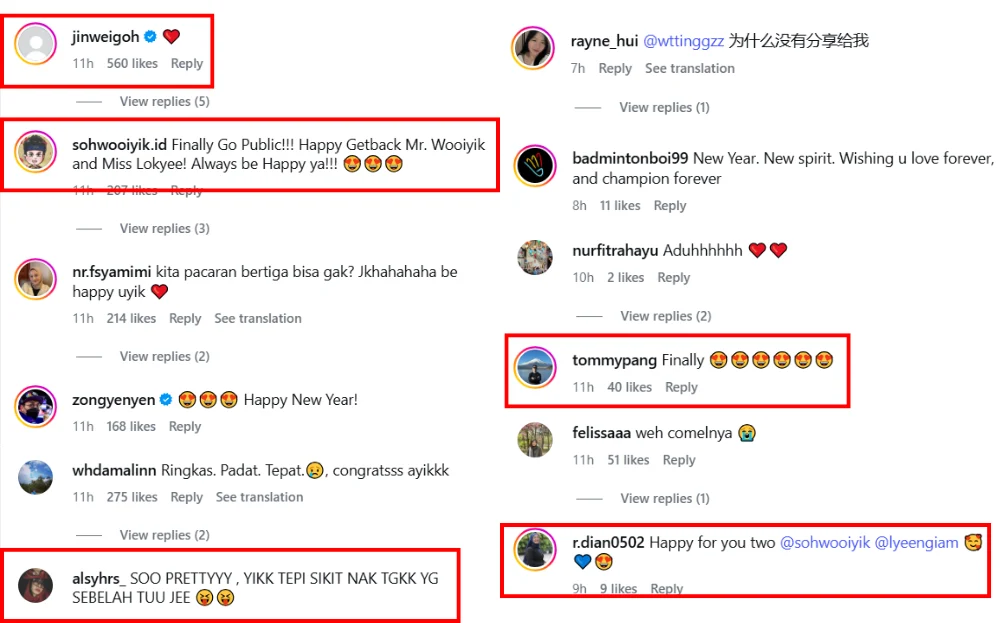Open zongyenyen's profile avatar

coord(36,407)
